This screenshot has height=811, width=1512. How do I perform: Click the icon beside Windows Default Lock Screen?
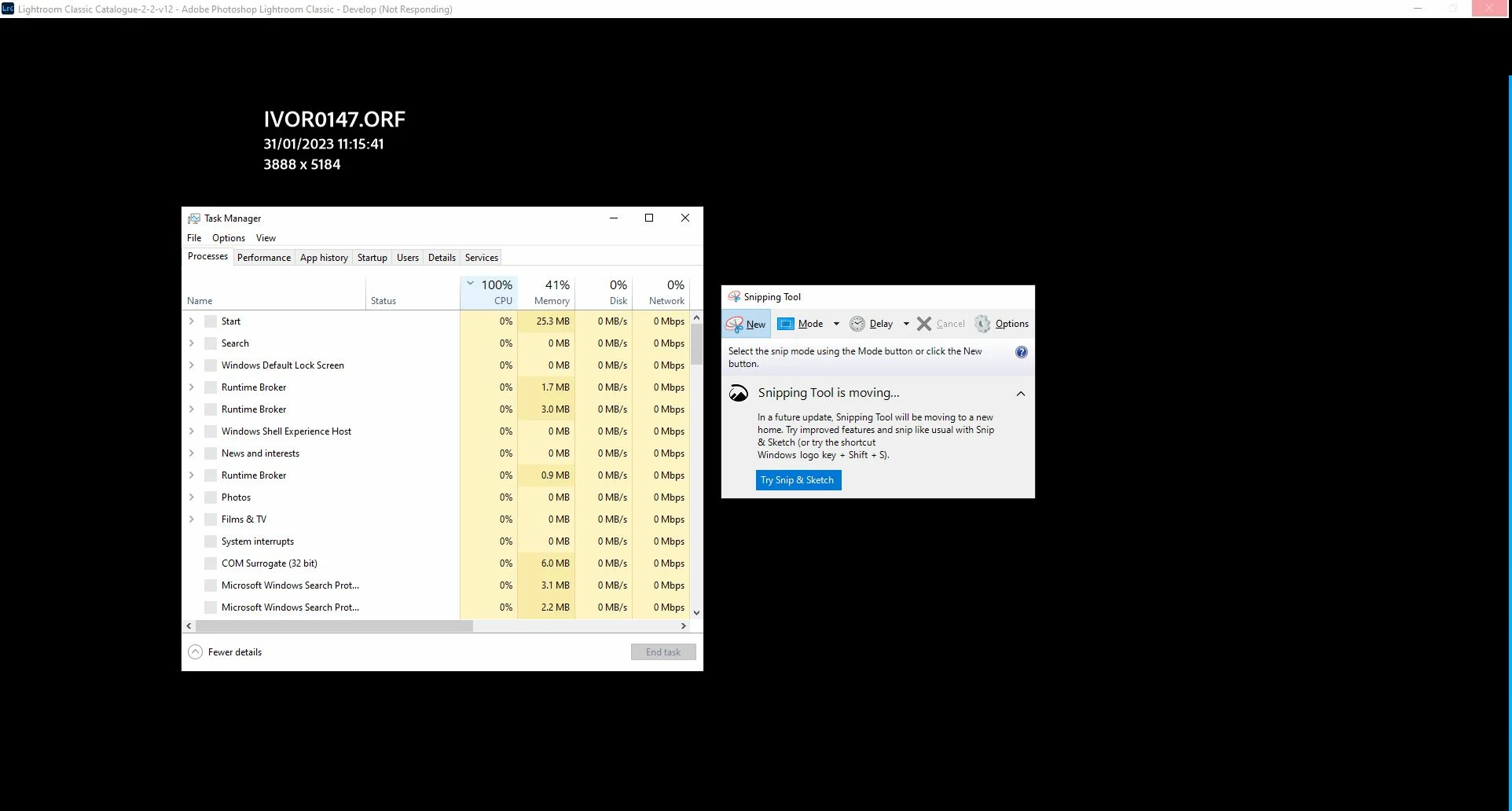(x=211, y=365)
